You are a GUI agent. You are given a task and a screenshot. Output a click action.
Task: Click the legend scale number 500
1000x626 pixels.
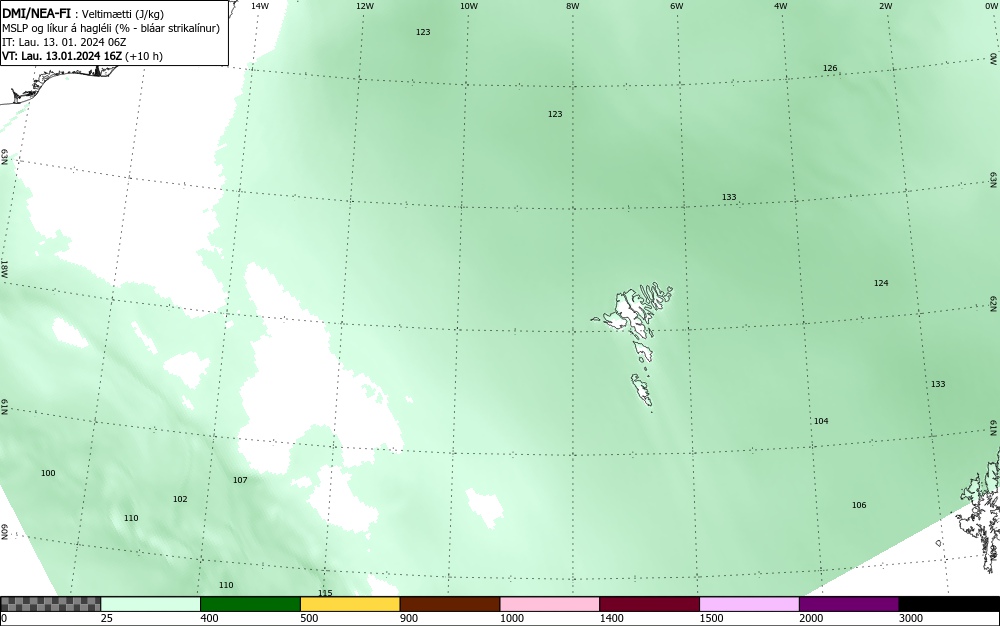[x=309, y=618]
